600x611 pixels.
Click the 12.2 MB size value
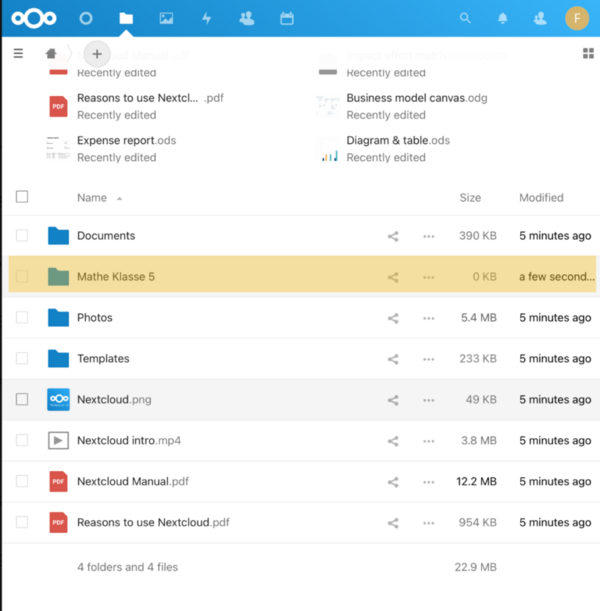coord(476,481)
